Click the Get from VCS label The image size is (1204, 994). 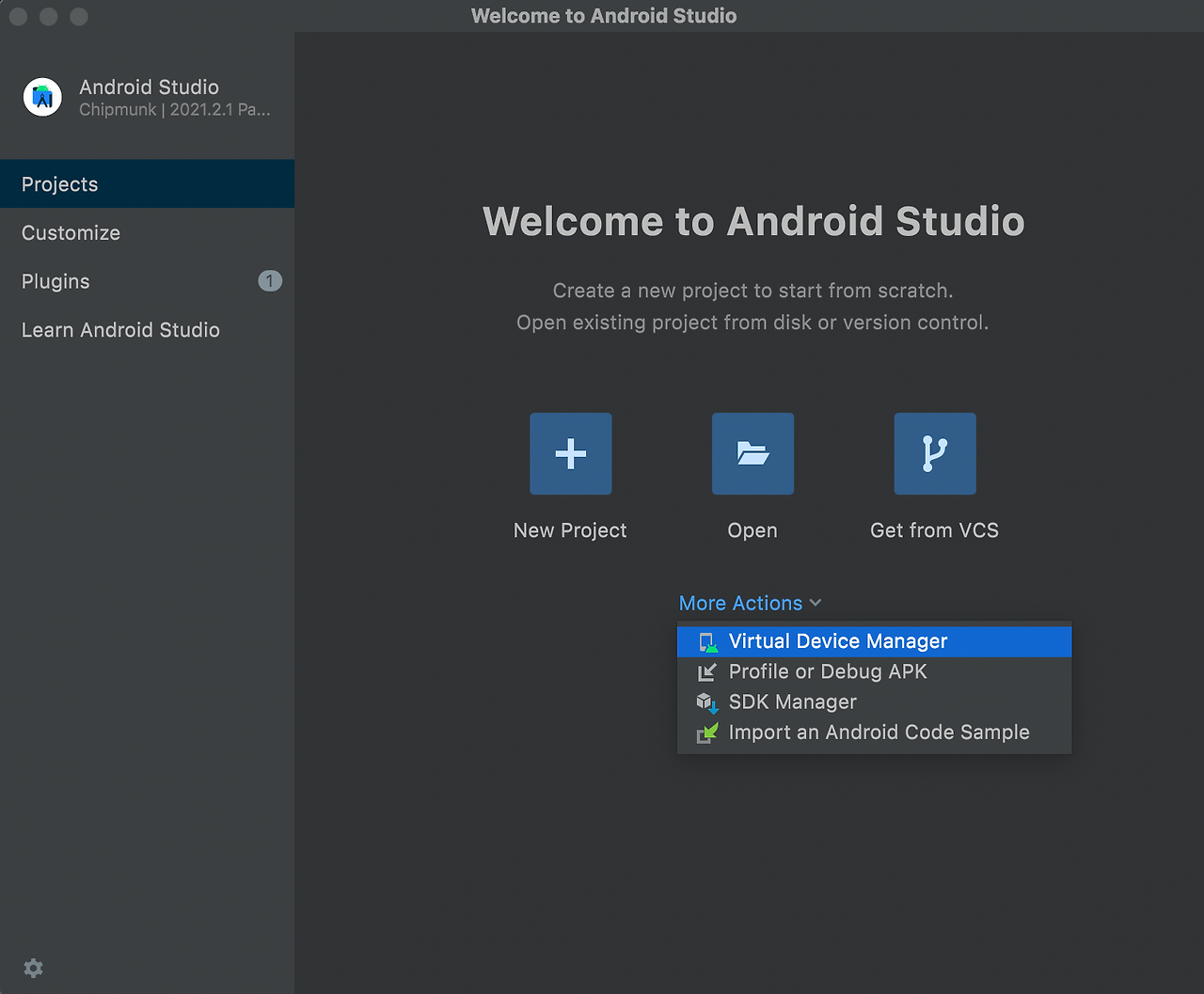(935, 530)
